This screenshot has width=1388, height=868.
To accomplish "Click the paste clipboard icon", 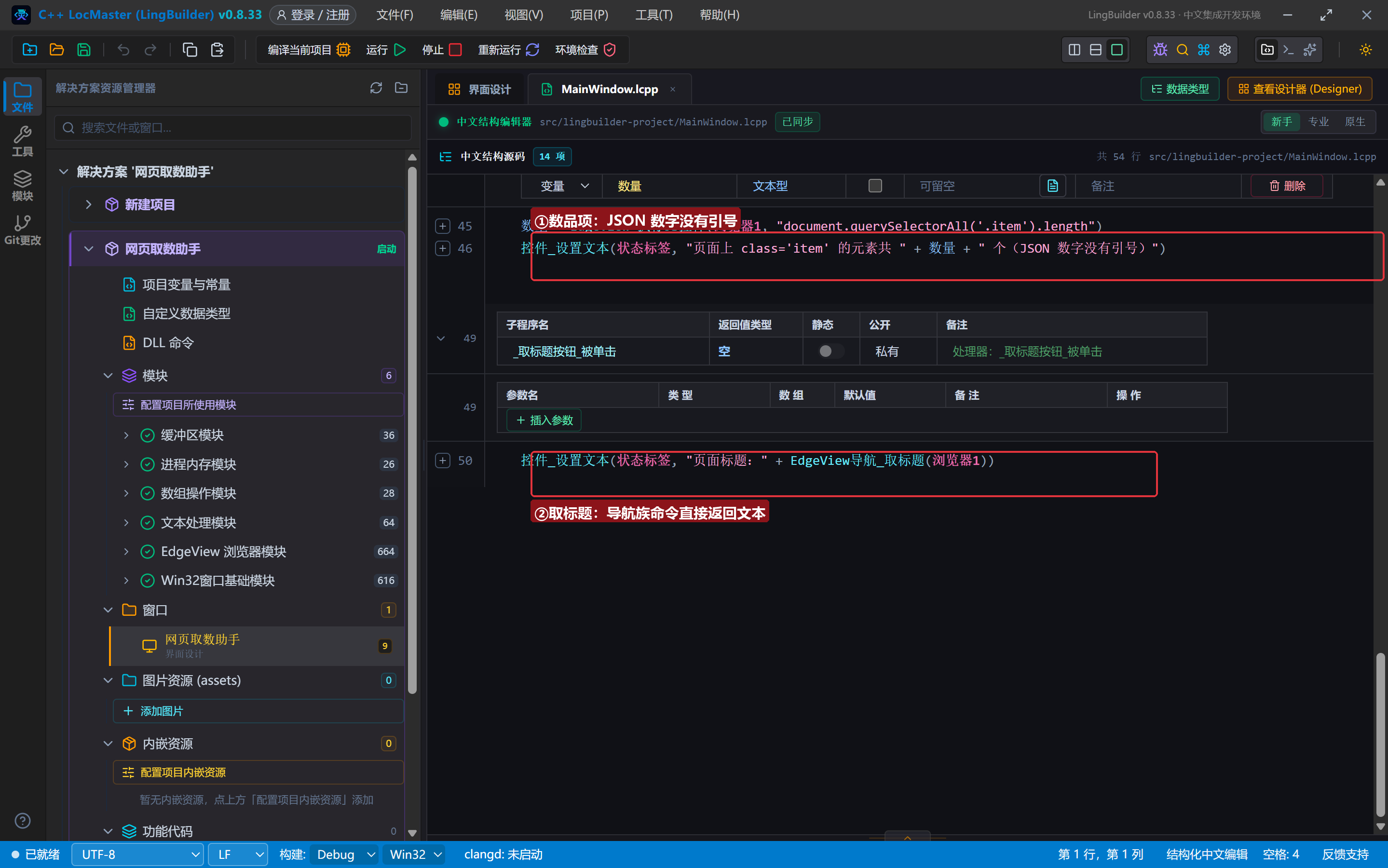I will click(x=217, y=50).
